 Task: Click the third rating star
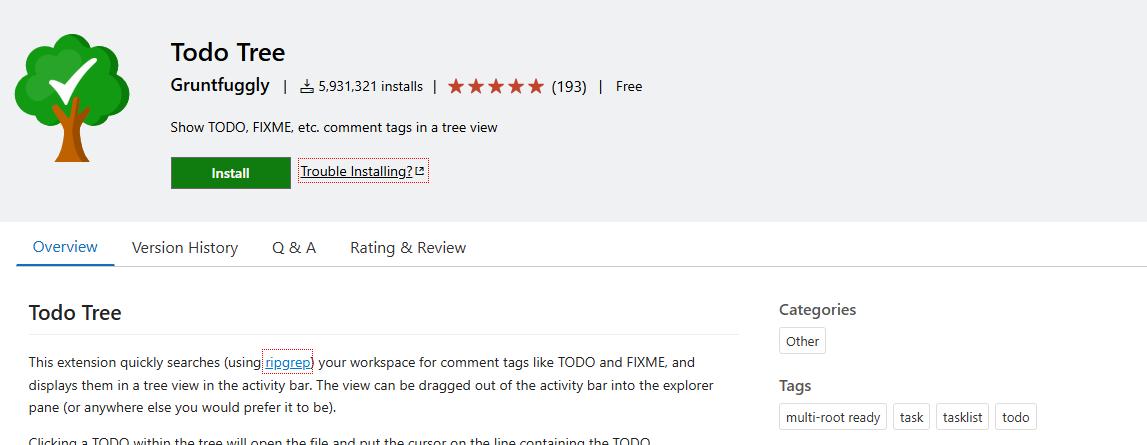pos(496,86)
